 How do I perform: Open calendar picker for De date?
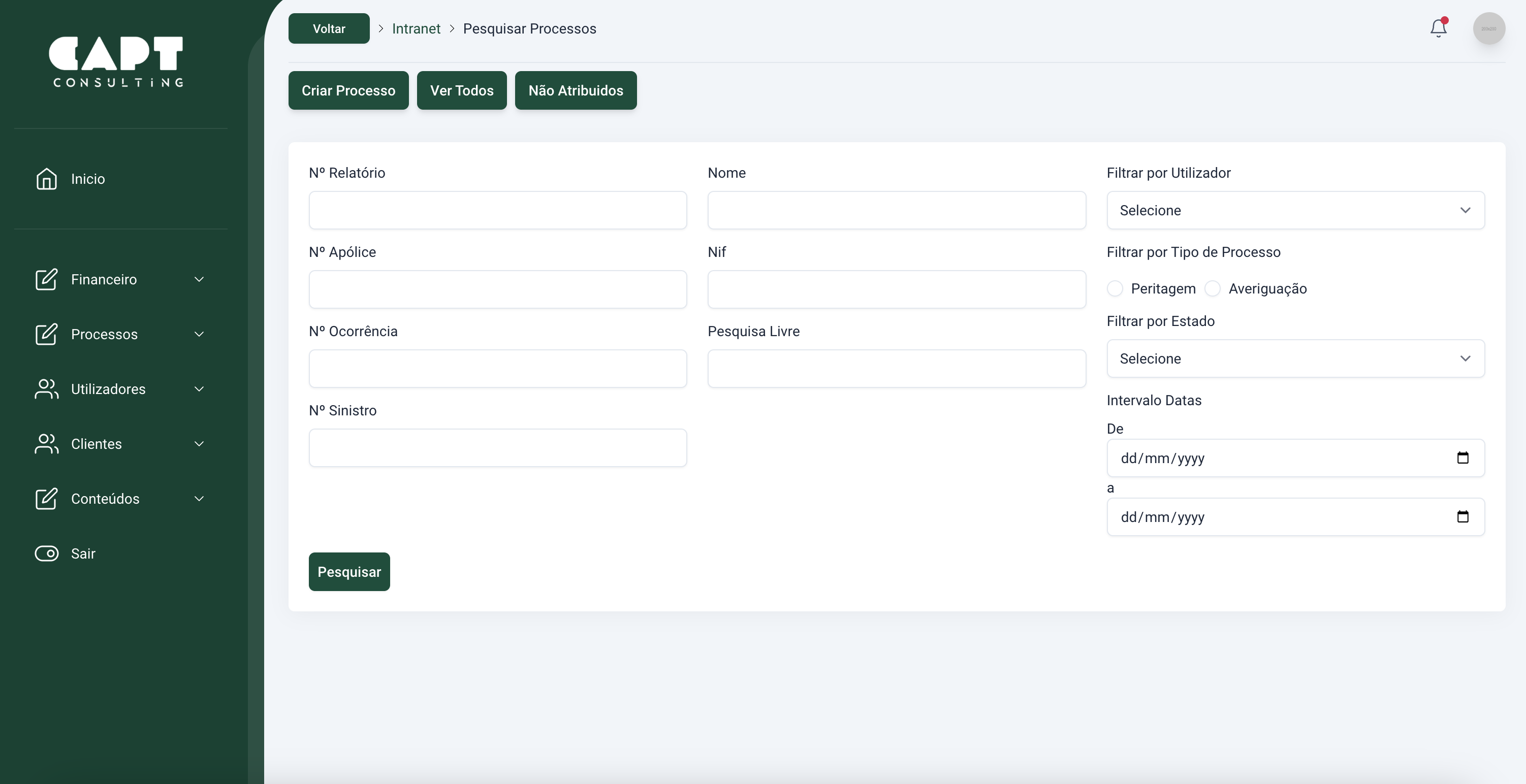tap(1463, 458)
